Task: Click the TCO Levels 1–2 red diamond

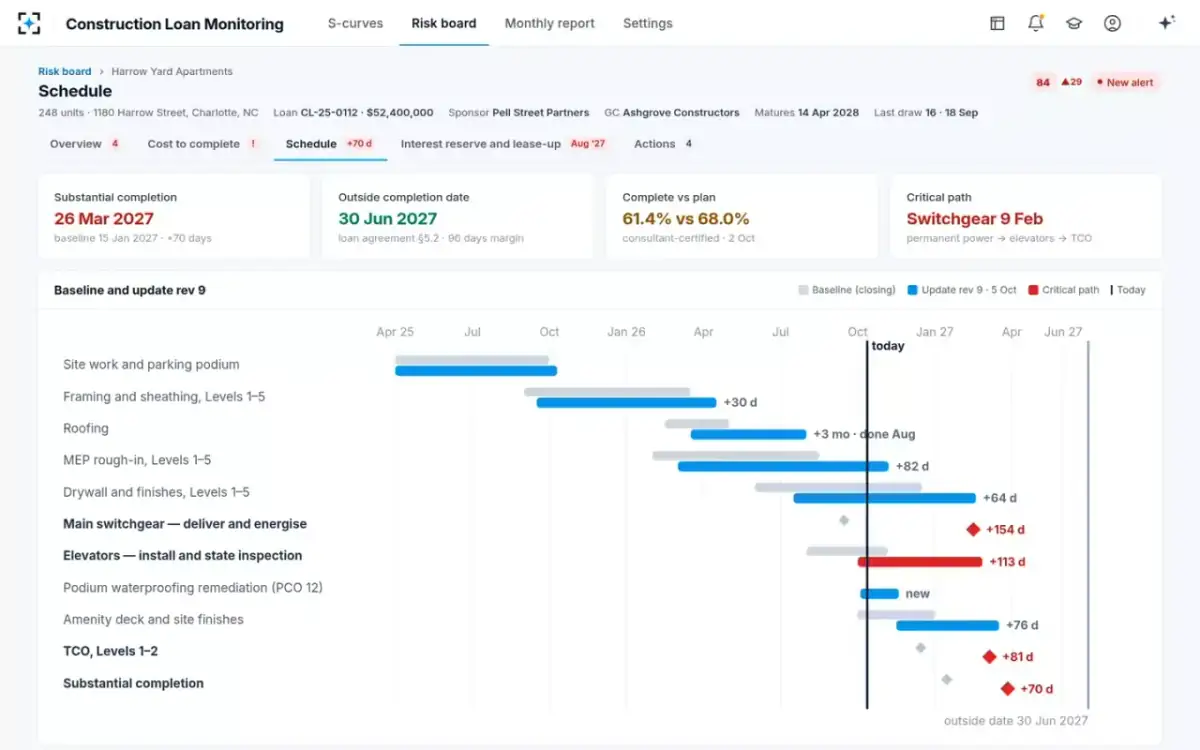Action: pos(989,657)
